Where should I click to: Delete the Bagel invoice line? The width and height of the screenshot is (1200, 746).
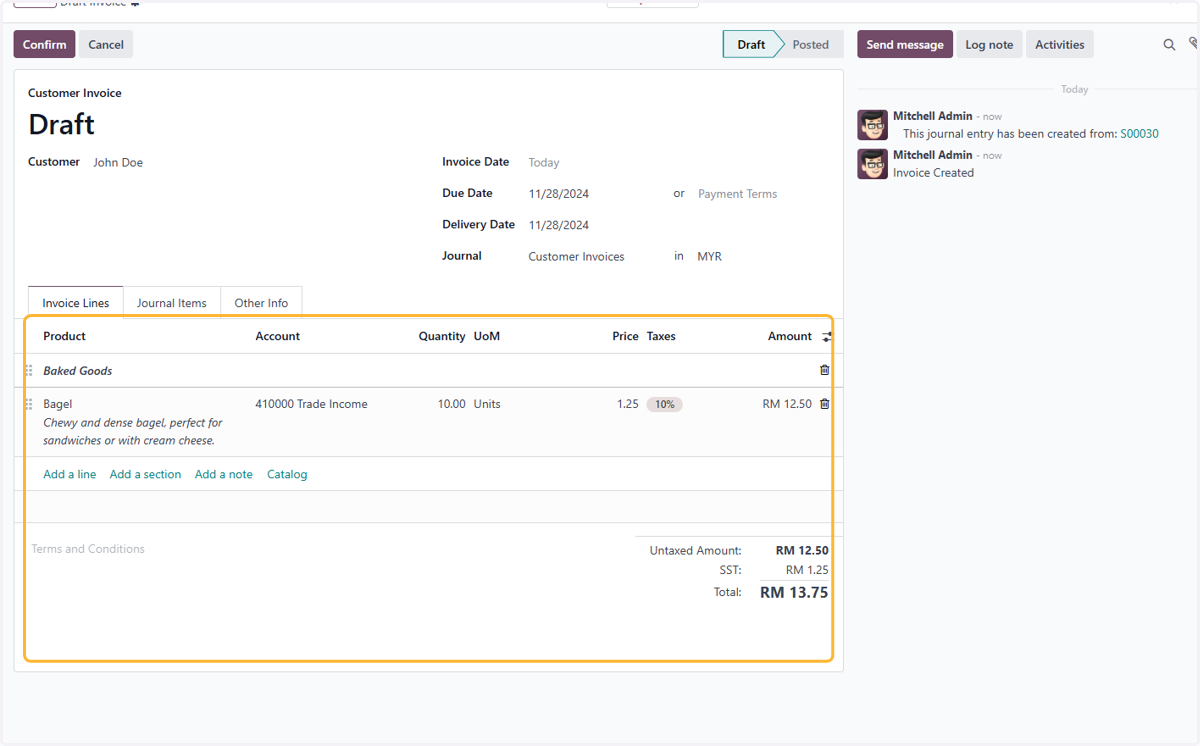[x=824, y=404]
